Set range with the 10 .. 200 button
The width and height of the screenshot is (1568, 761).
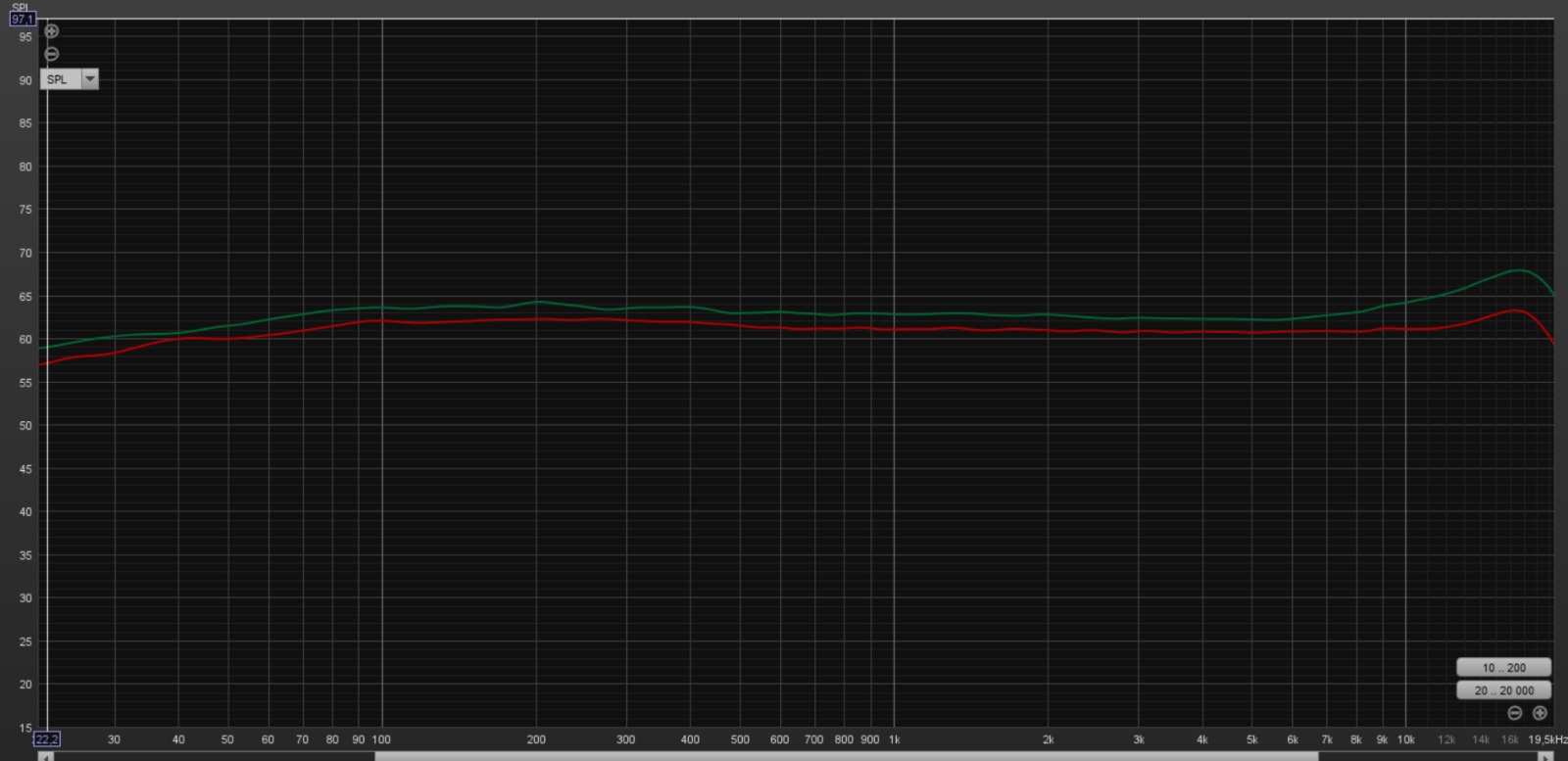pyautogui.click(x=1503, y=668)
